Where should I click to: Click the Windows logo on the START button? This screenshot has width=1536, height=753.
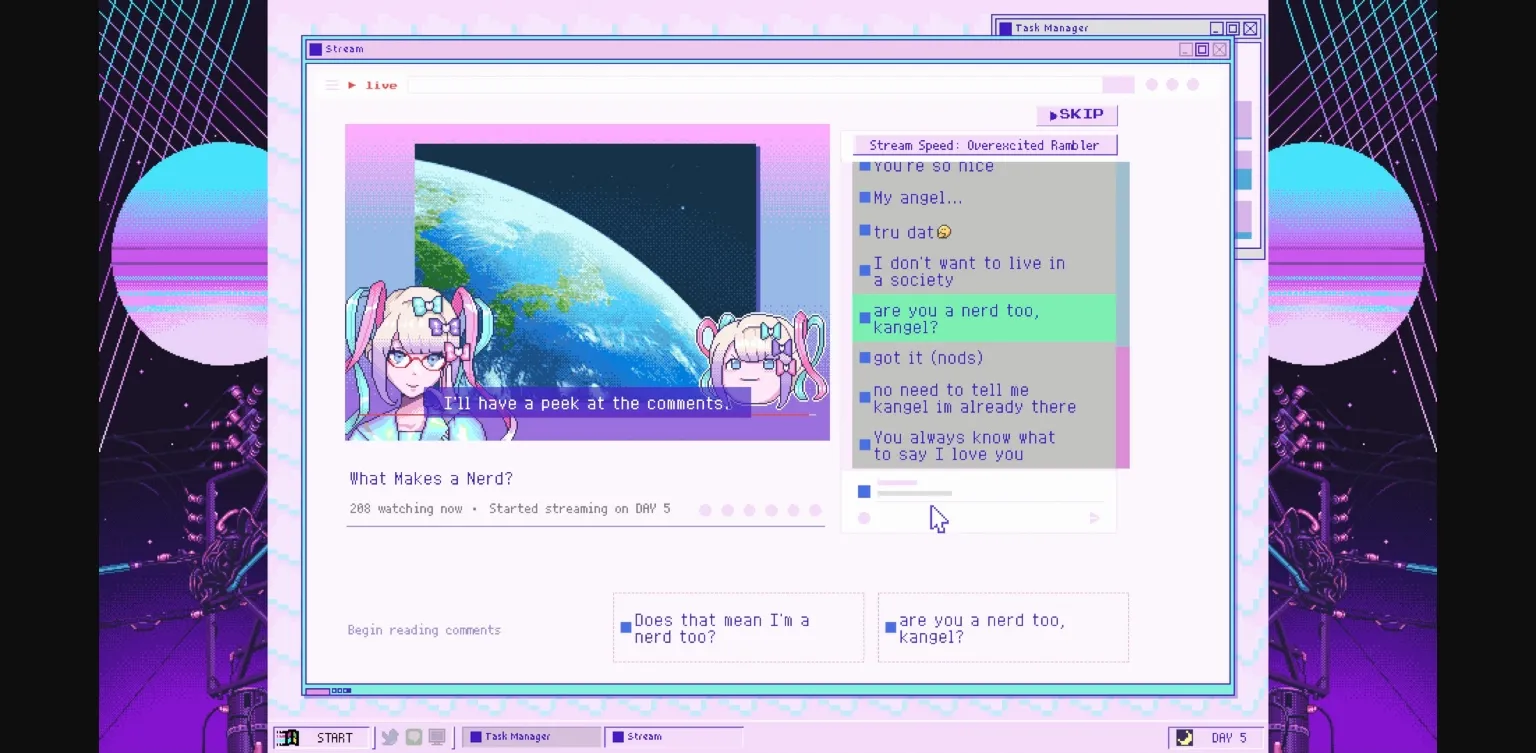(290, 737)
